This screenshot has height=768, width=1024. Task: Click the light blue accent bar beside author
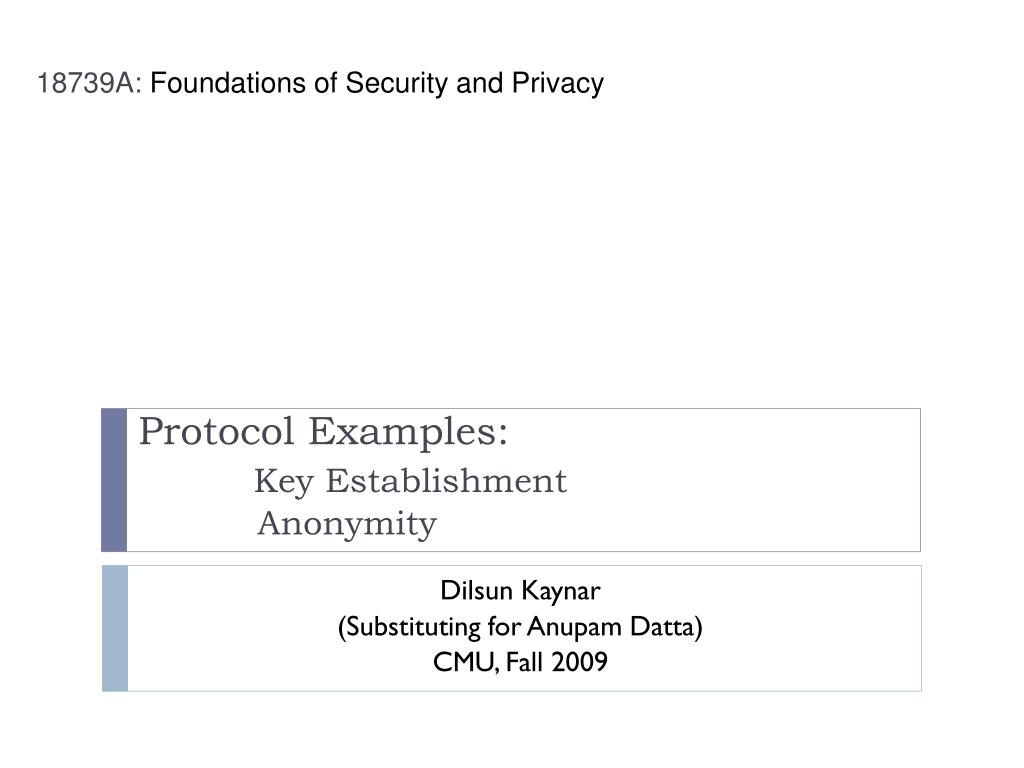(x=115, y=628)
